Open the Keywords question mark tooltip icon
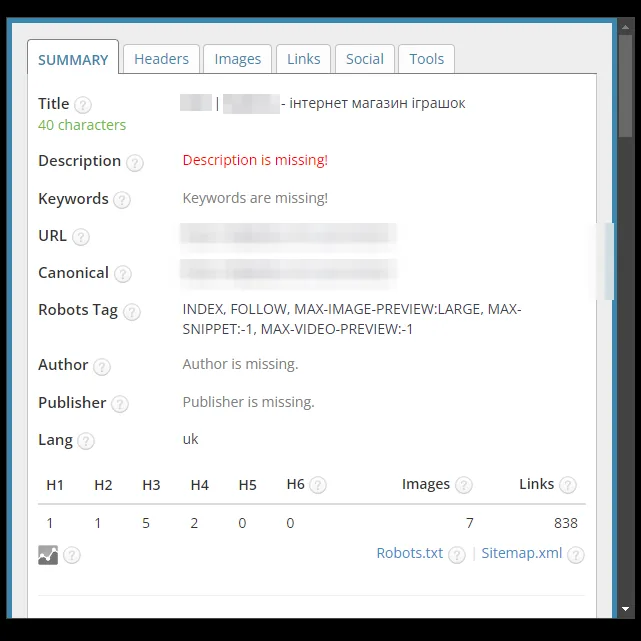This screenshot has width=641, height=641. (x=122, y=200)
